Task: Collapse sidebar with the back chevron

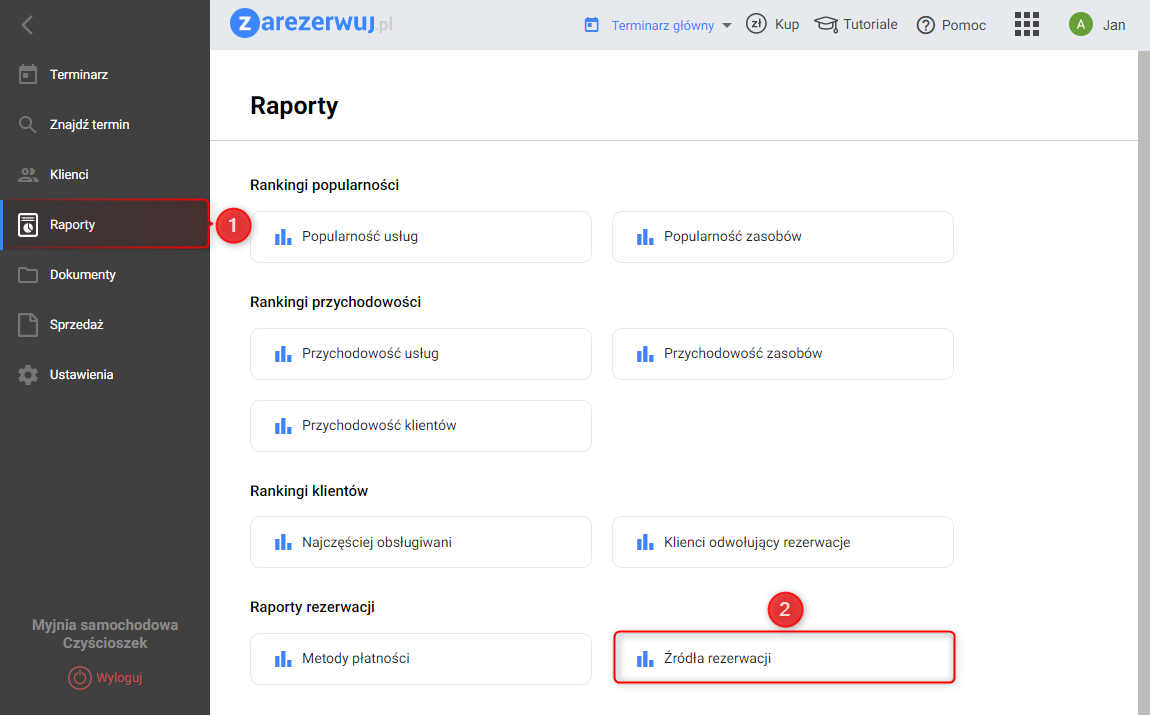Action: [27, 25]
